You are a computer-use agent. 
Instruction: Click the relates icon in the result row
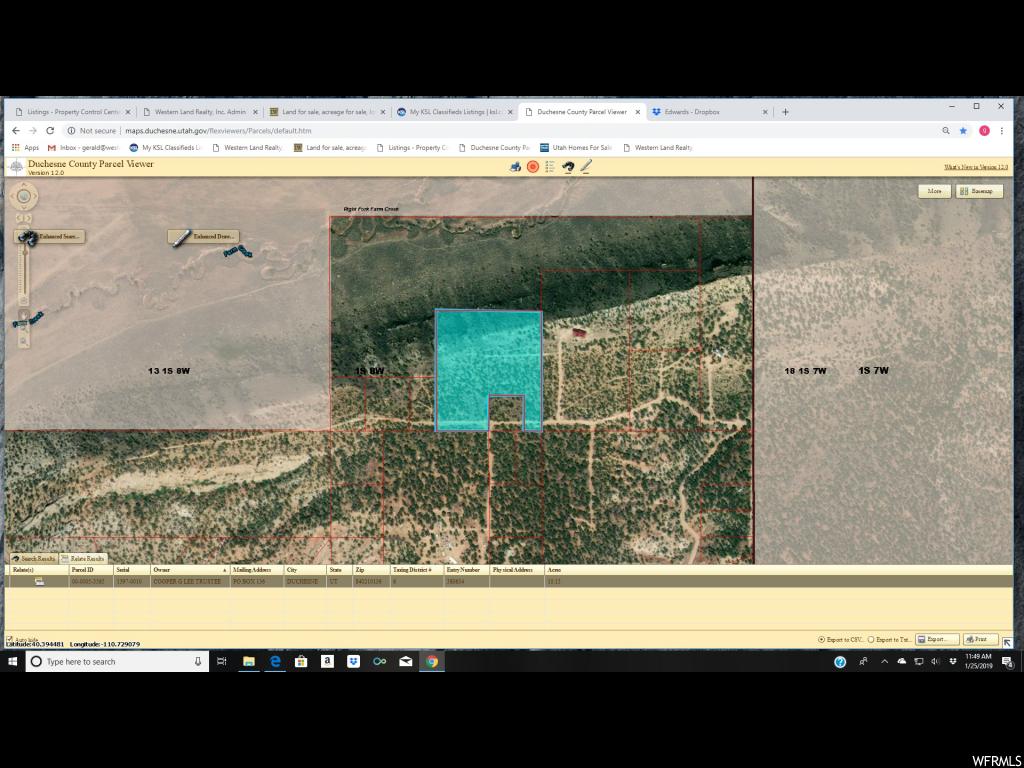click(39, 581)
